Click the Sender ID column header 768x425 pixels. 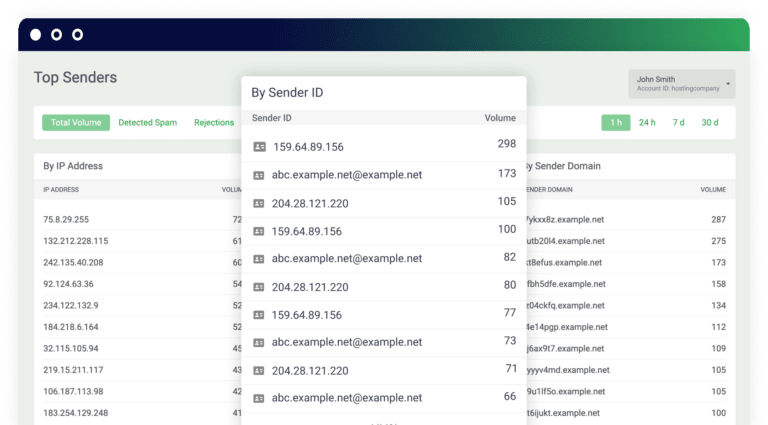[x=272, y=118]
